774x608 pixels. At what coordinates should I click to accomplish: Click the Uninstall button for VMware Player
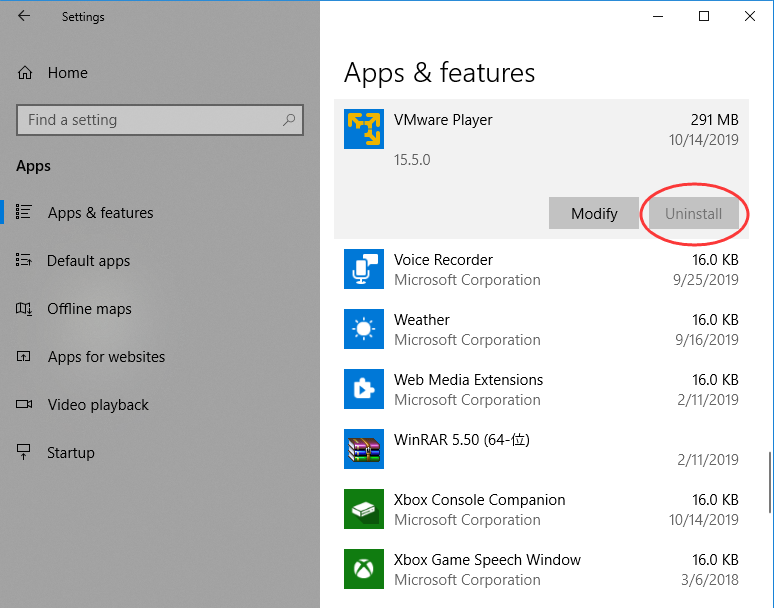pyautogui.click(x=694, y=213)
